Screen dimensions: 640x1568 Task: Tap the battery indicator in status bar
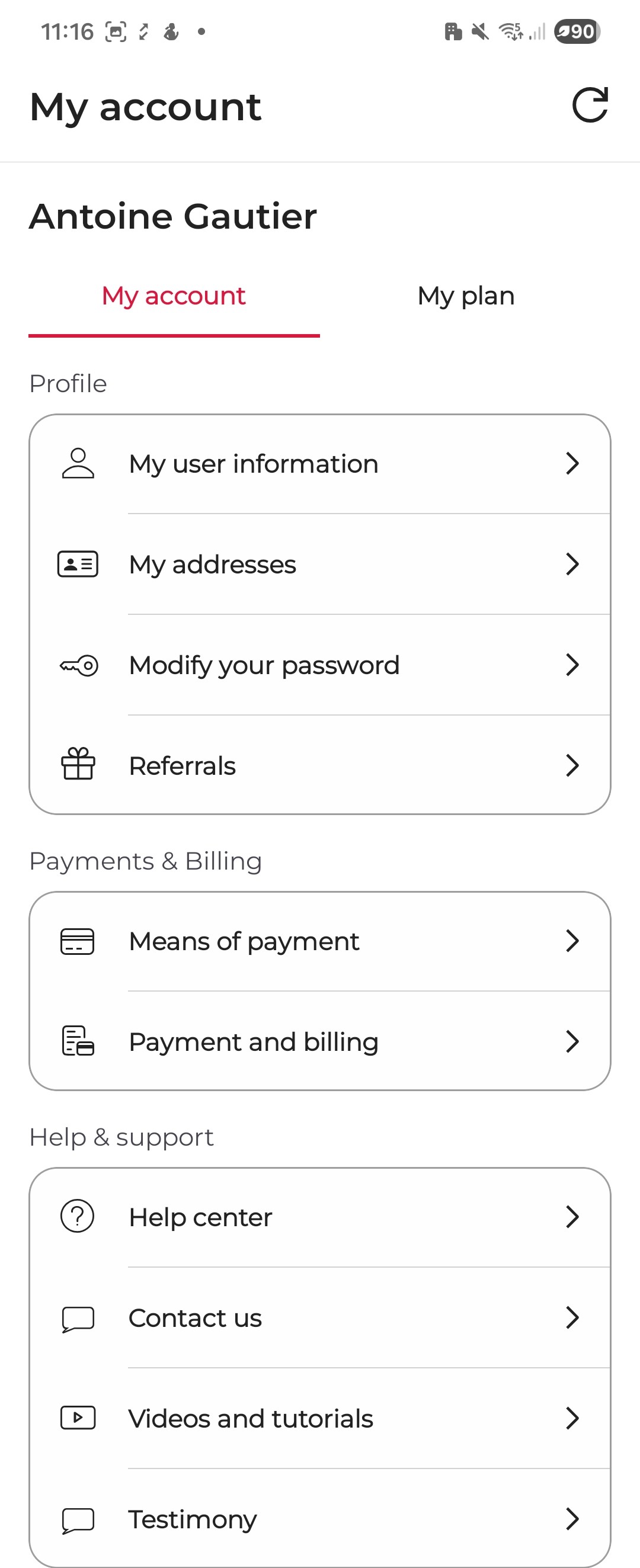click(576, 31)
